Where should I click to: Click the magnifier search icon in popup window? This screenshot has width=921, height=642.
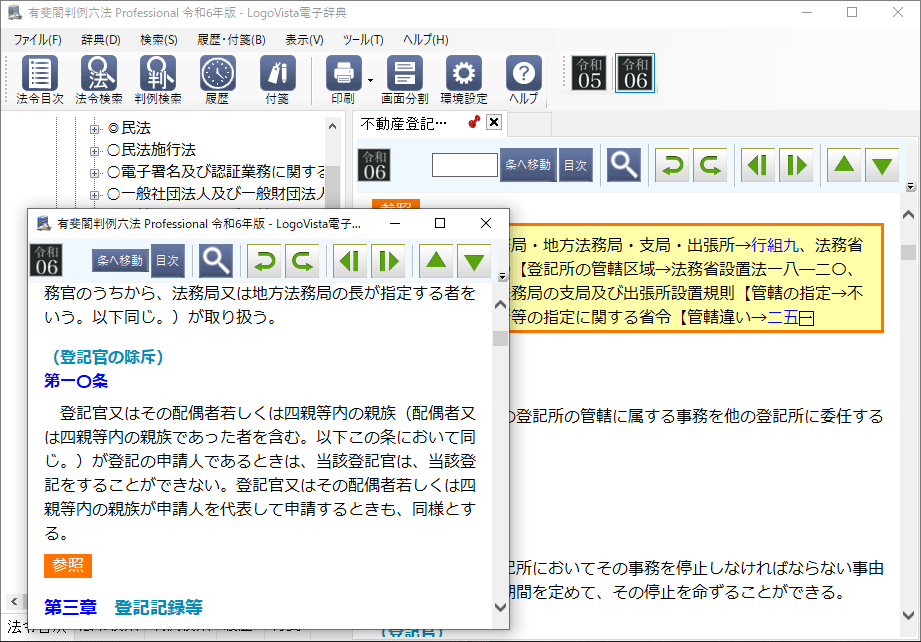(215, 261)
